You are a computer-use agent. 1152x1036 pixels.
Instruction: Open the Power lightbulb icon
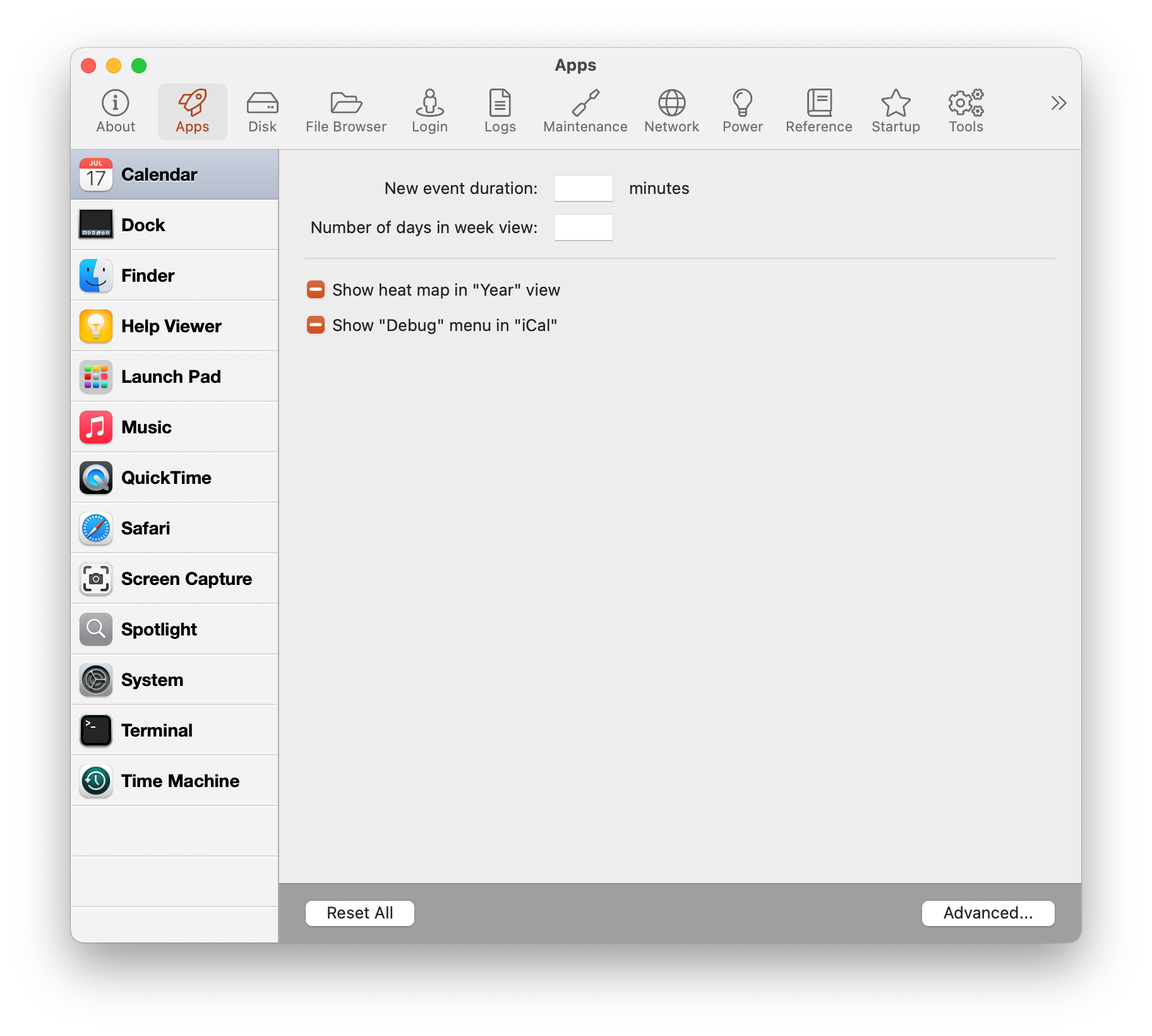(743, 103)
